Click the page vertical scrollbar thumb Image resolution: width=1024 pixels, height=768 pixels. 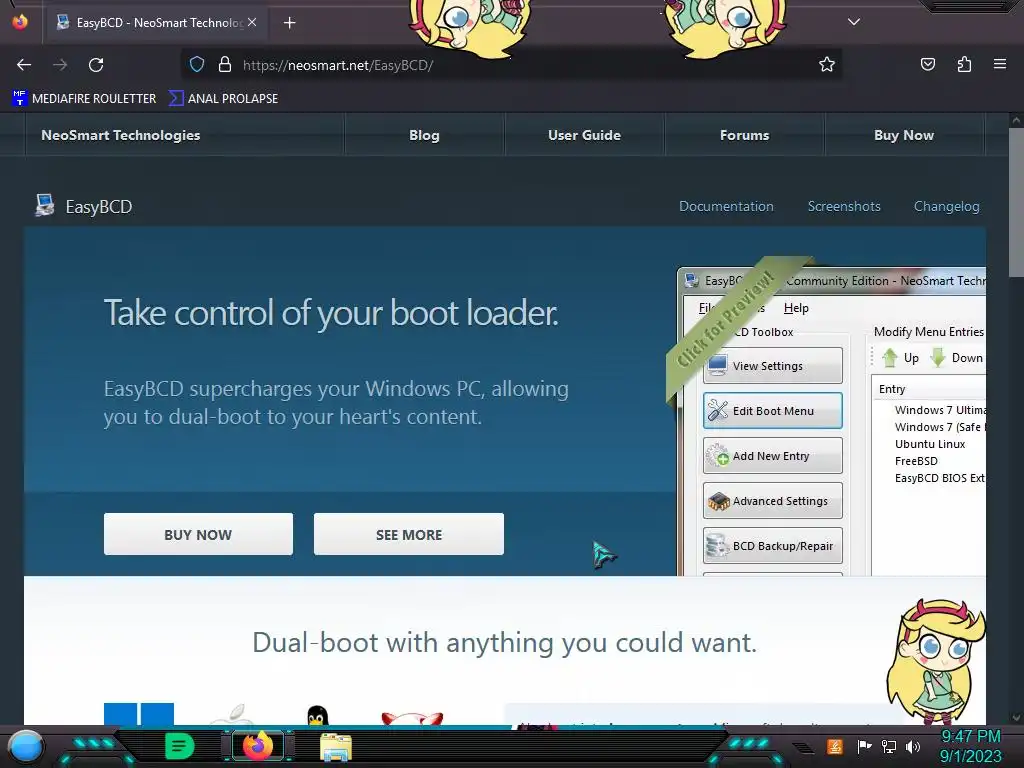pyautogui.click(x=1016, y=202)
